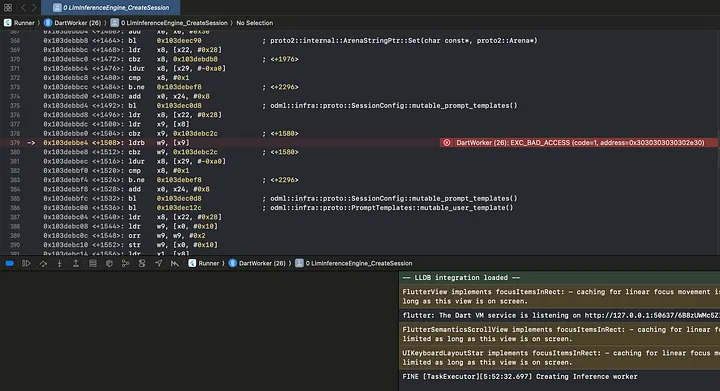The image size is (720, 391).
Task: Click the ArenaStringPtr::Set comment text
Action: tap(404, 40)
